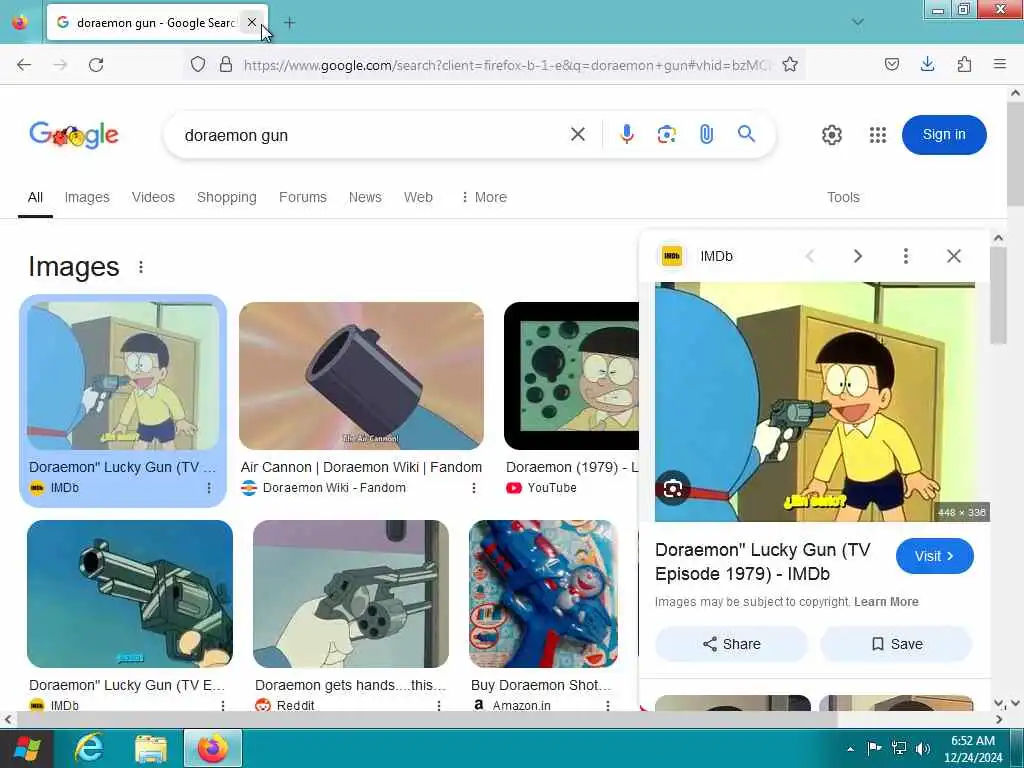Open the Air Cannon thumbnail image

pos(361,376)
